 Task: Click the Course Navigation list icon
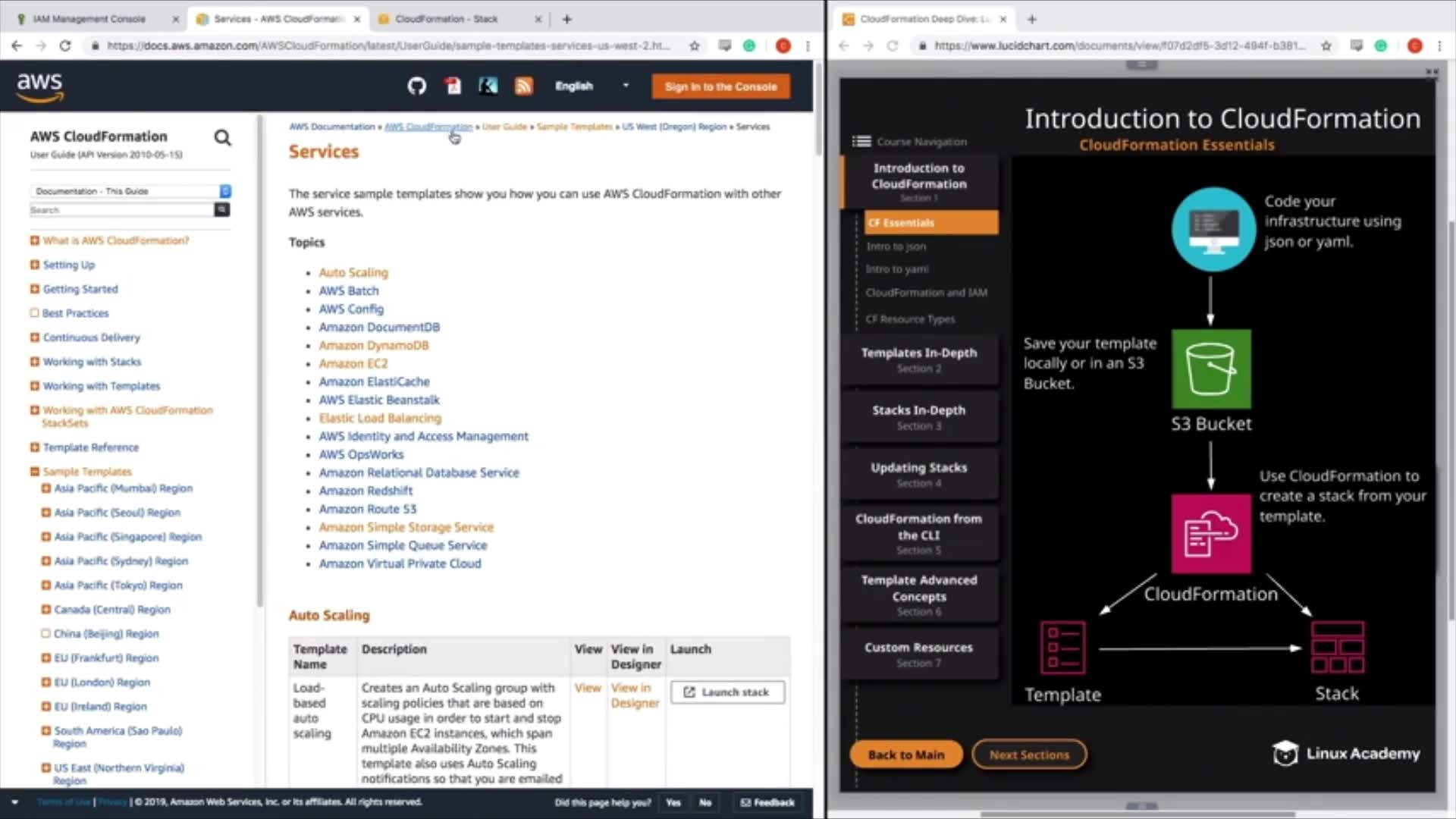[x=861, y=141]
